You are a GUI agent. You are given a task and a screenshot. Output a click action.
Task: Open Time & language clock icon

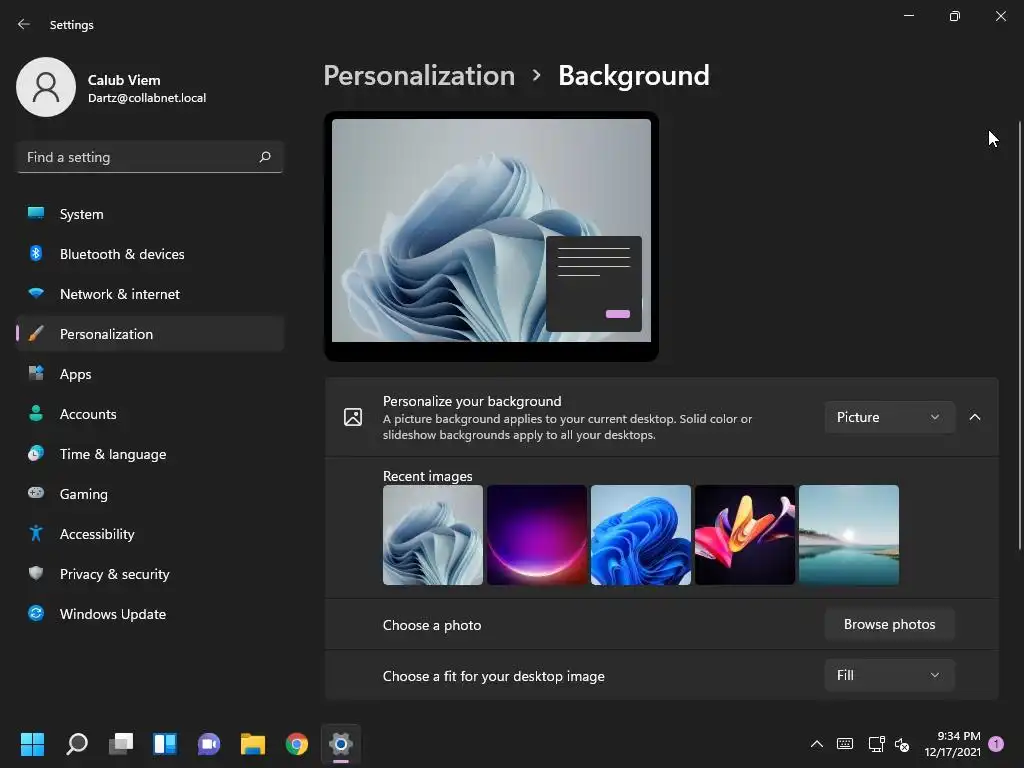click(36, 453)
